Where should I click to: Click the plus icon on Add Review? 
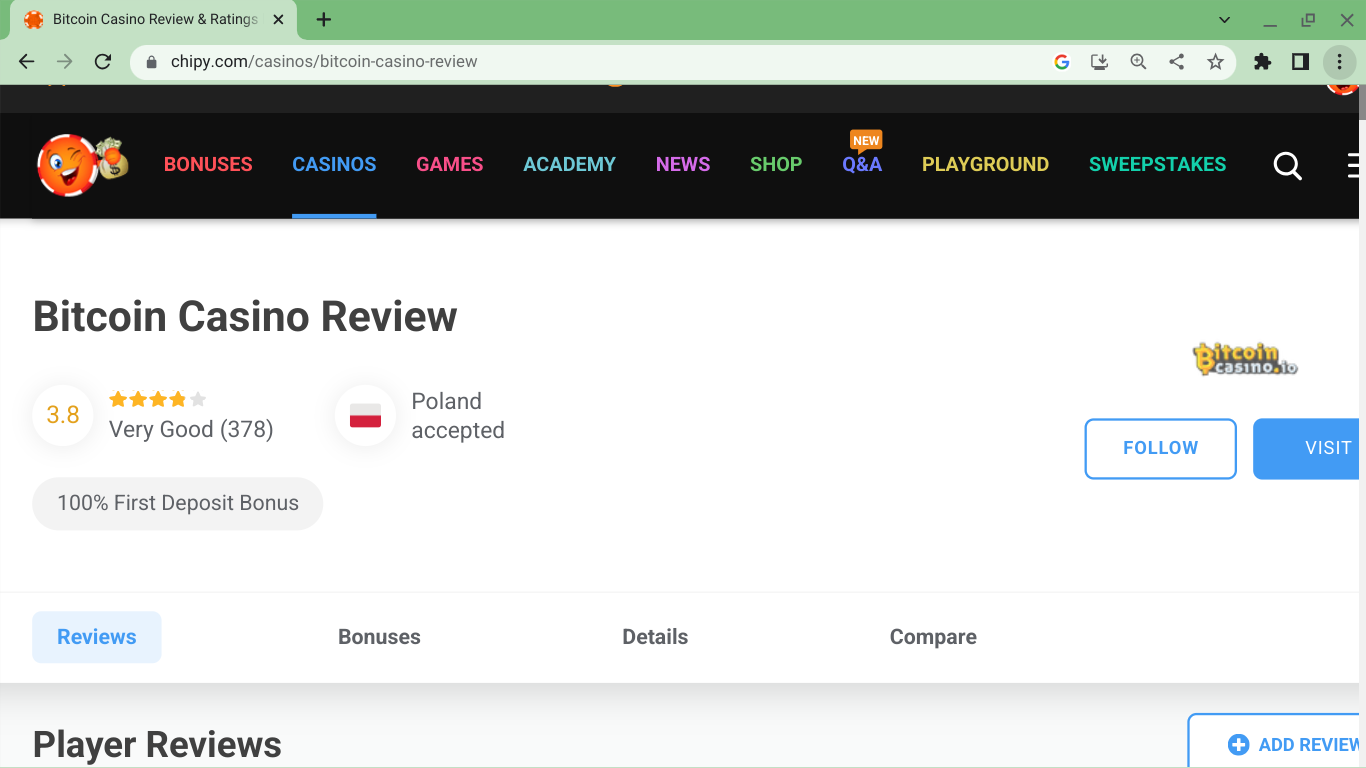pyautogui.click(x=1238, y=744)
